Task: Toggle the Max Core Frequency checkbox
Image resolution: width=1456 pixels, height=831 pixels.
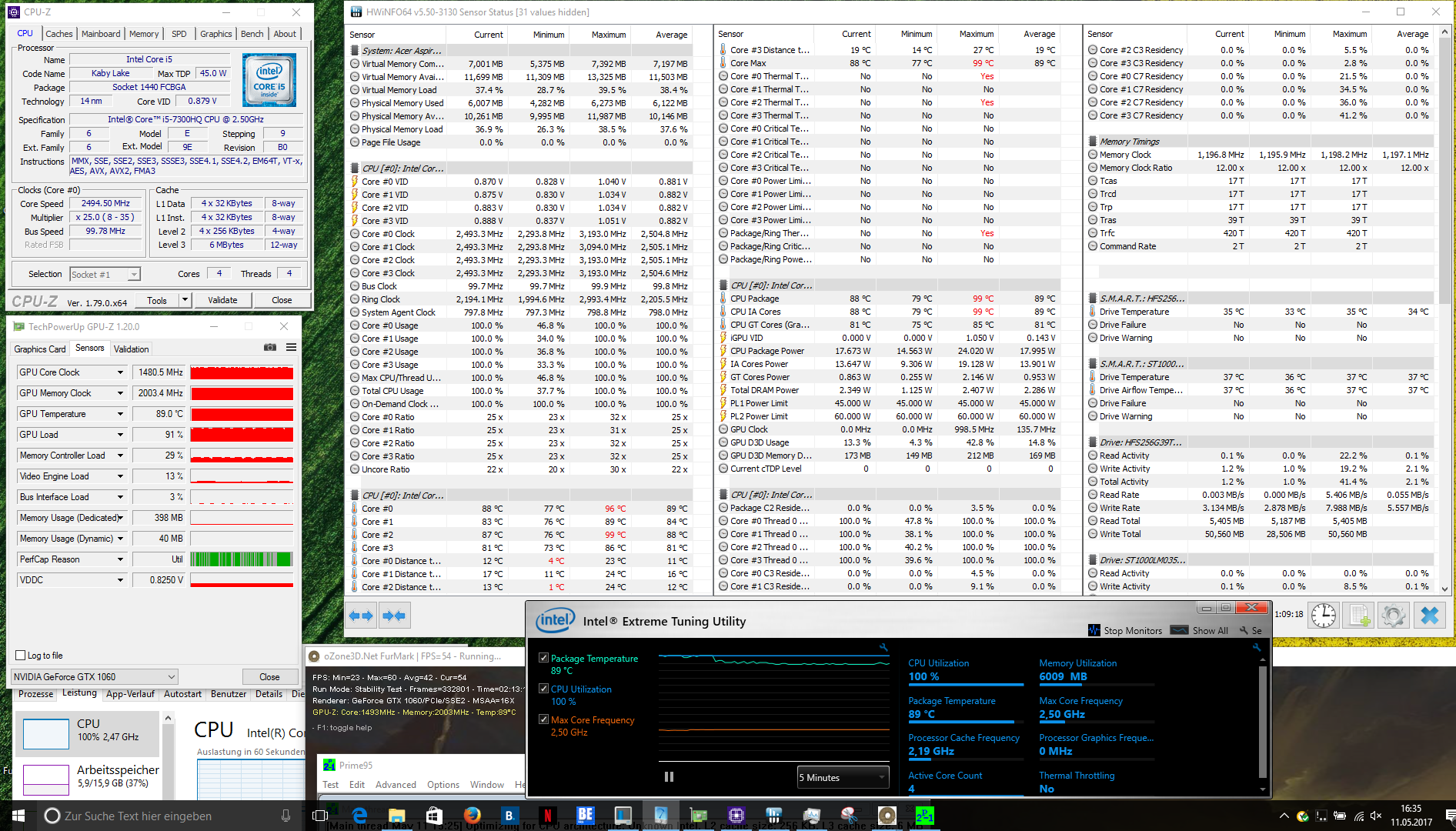Action: [543, 720]
